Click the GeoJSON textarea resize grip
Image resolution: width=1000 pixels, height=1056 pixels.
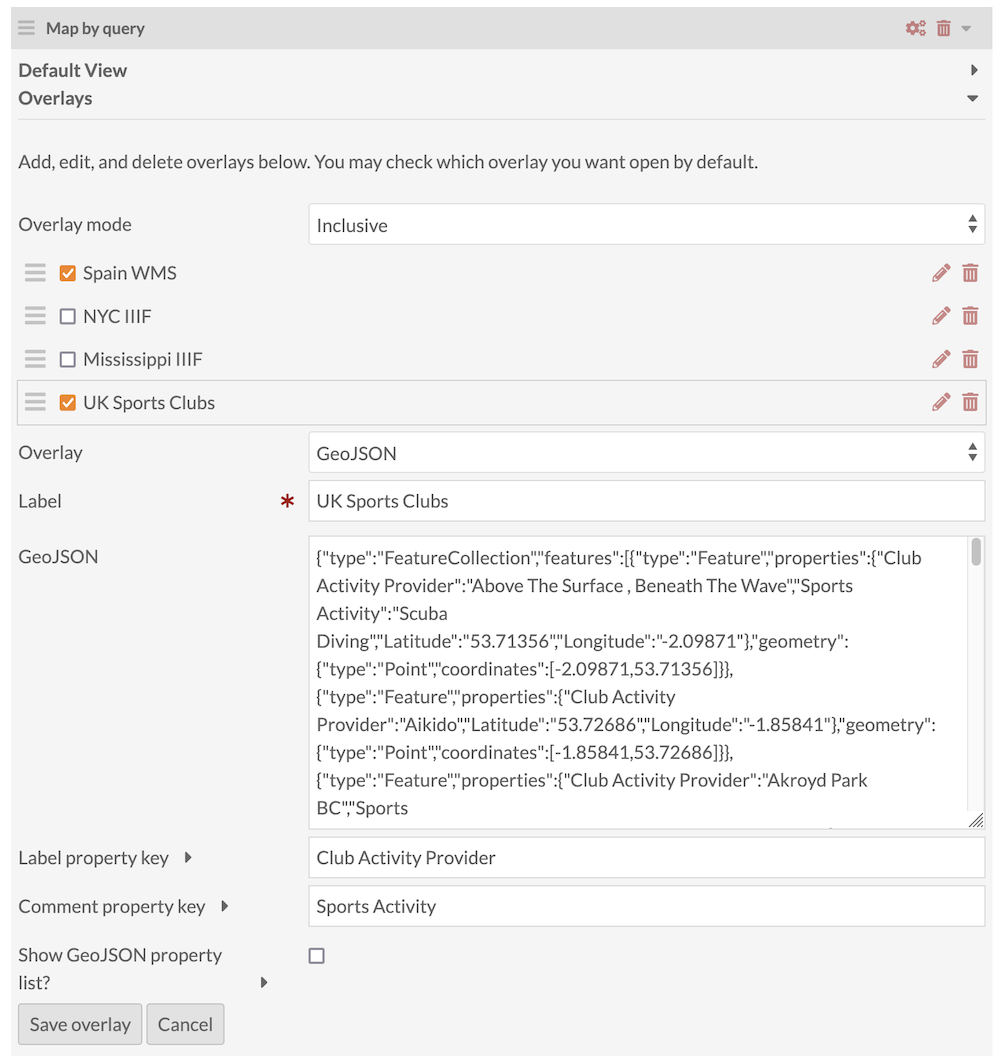click(976, 820)
